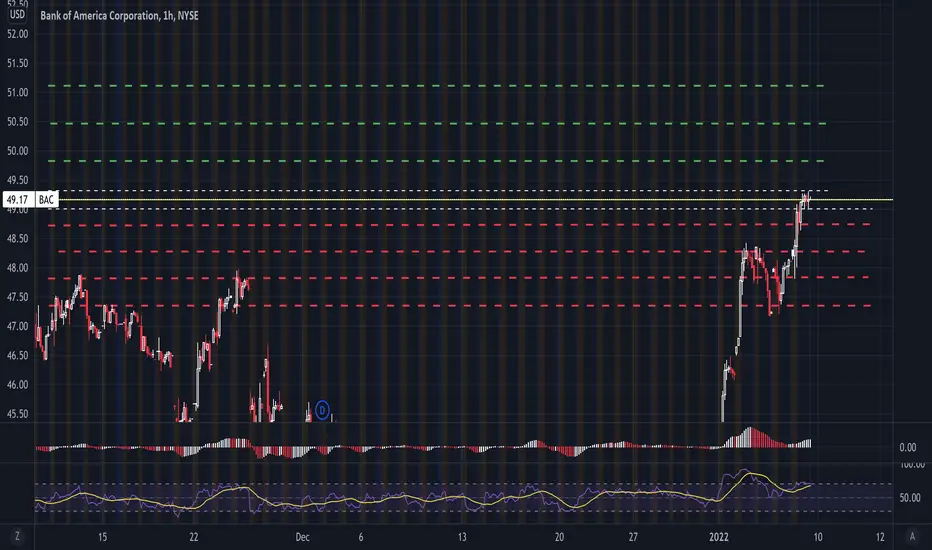Click the 0.00 histogram scale value
Viewport: 932px width, 550px height.
pyautogui.click(x=908, y=447)
